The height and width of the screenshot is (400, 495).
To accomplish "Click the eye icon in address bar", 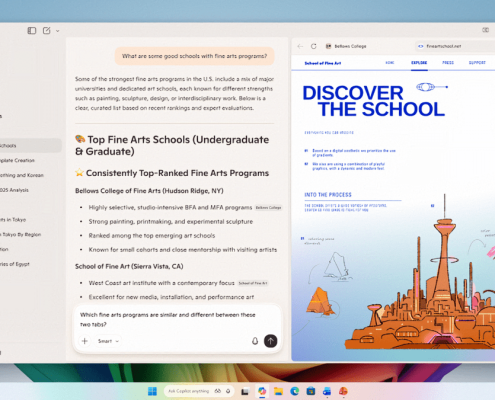I will 421,46.
